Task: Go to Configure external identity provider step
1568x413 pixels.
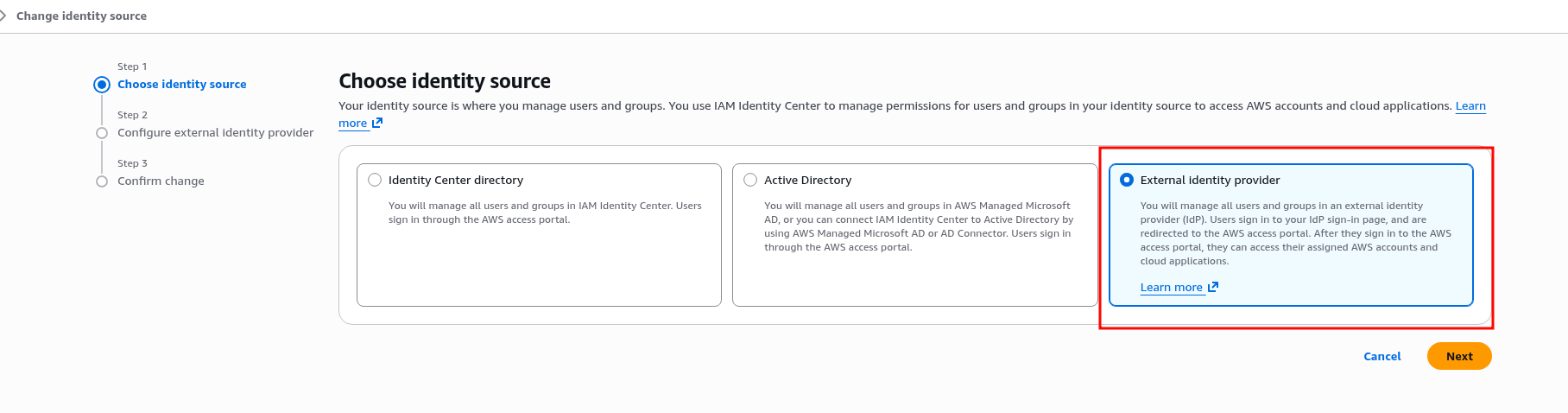Action: [215, 133]
